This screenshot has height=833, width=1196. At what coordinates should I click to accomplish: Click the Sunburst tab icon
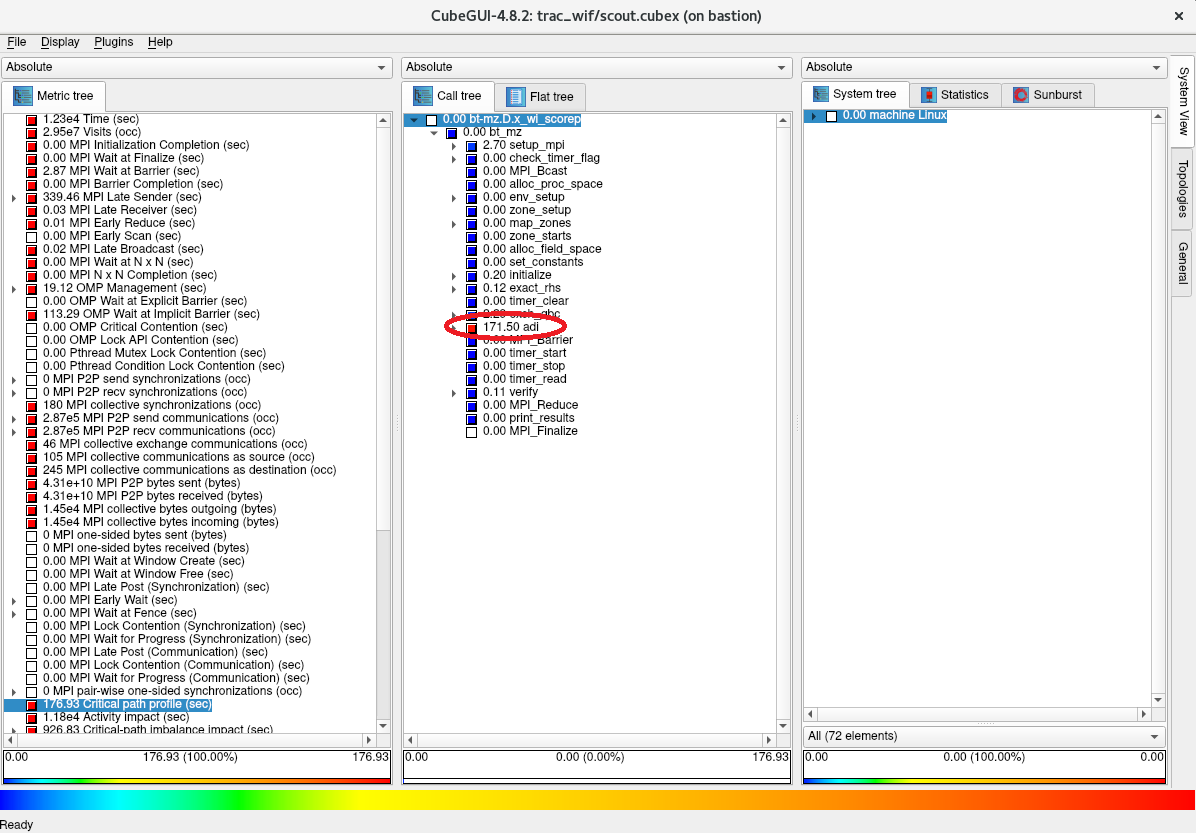tap(1020, 95)
